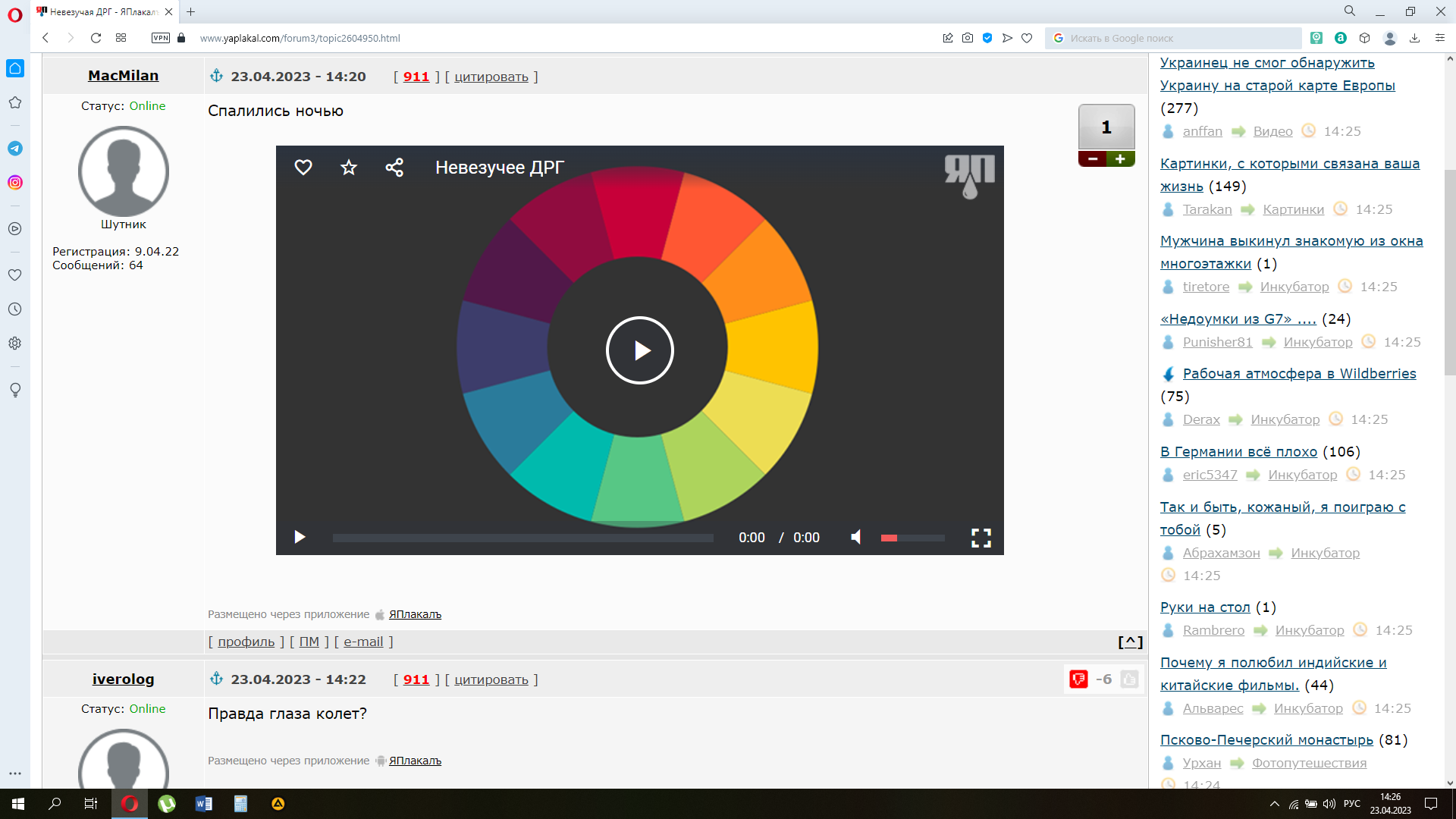Click the address bar URL

point(300,38)
